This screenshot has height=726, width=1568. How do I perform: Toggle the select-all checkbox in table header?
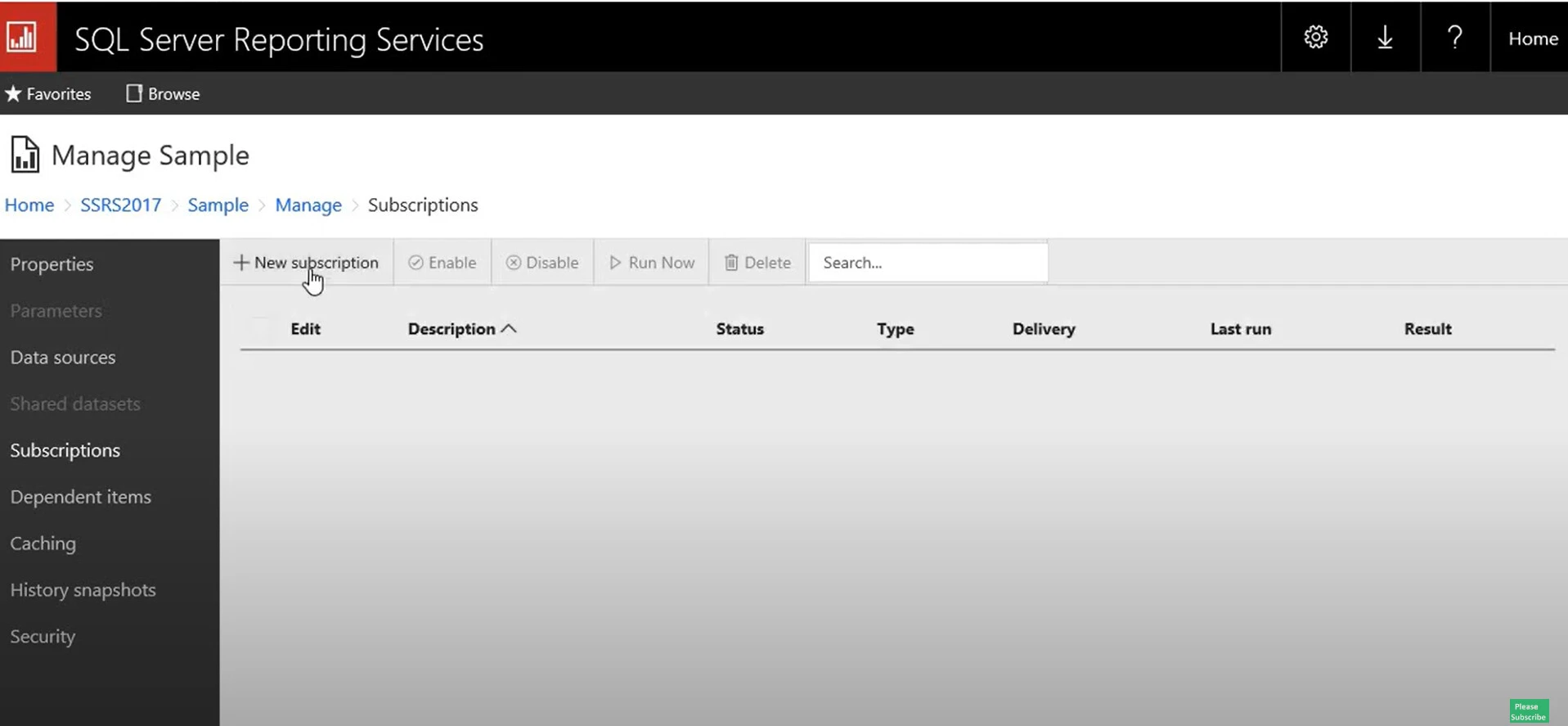(x=261, y=329)
